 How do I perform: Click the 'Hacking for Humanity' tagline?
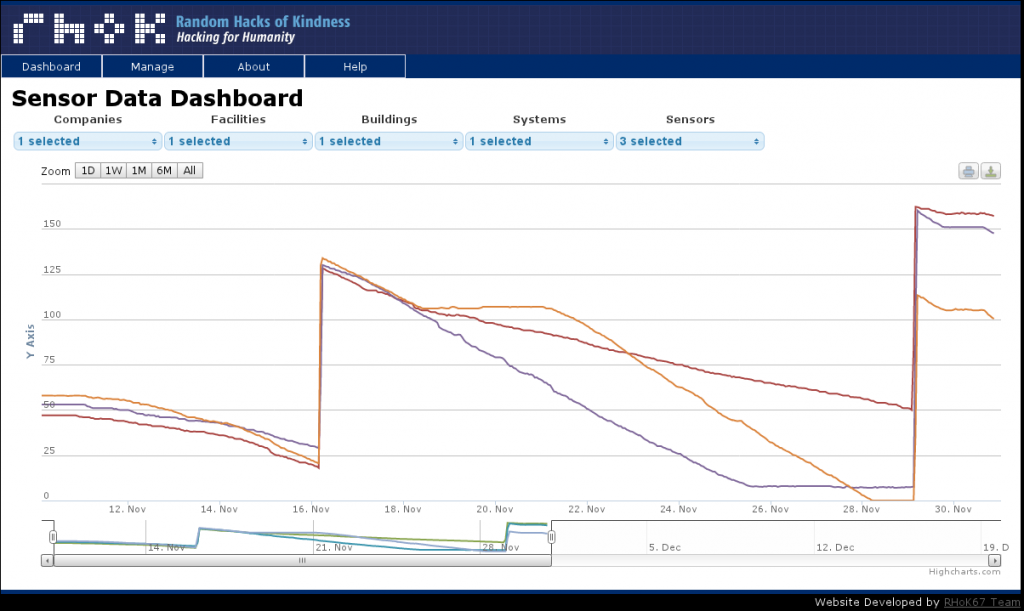click(x=236, y=37)
